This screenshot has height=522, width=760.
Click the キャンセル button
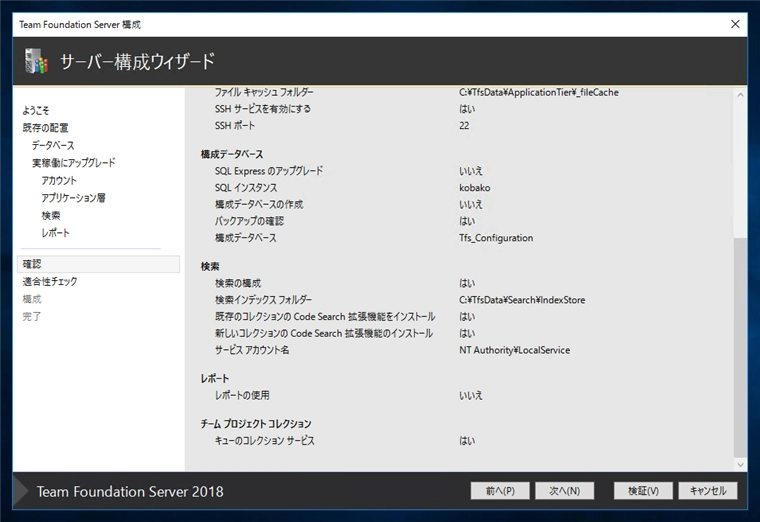pos(708,490)
